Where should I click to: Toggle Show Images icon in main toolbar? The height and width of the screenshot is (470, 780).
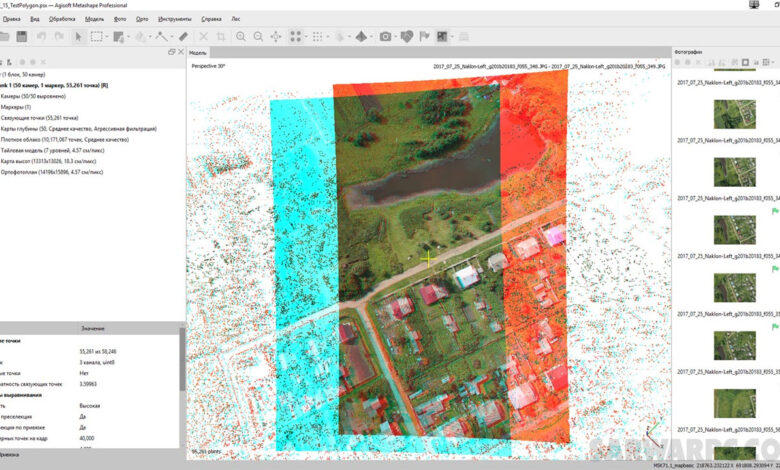tap(442, 36)
